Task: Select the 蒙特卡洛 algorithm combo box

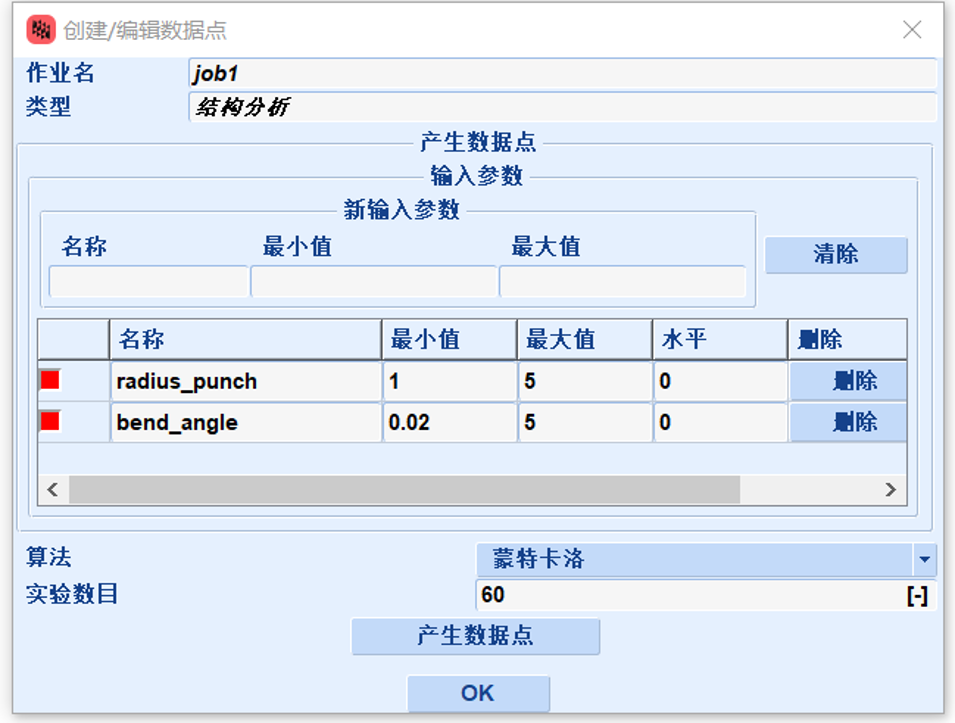Action: point(695,559)
